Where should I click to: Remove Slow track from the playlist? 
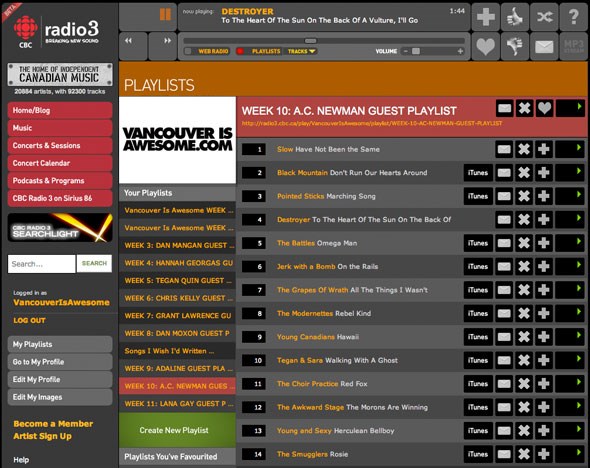pyautogui.click(x=524, y=149)
